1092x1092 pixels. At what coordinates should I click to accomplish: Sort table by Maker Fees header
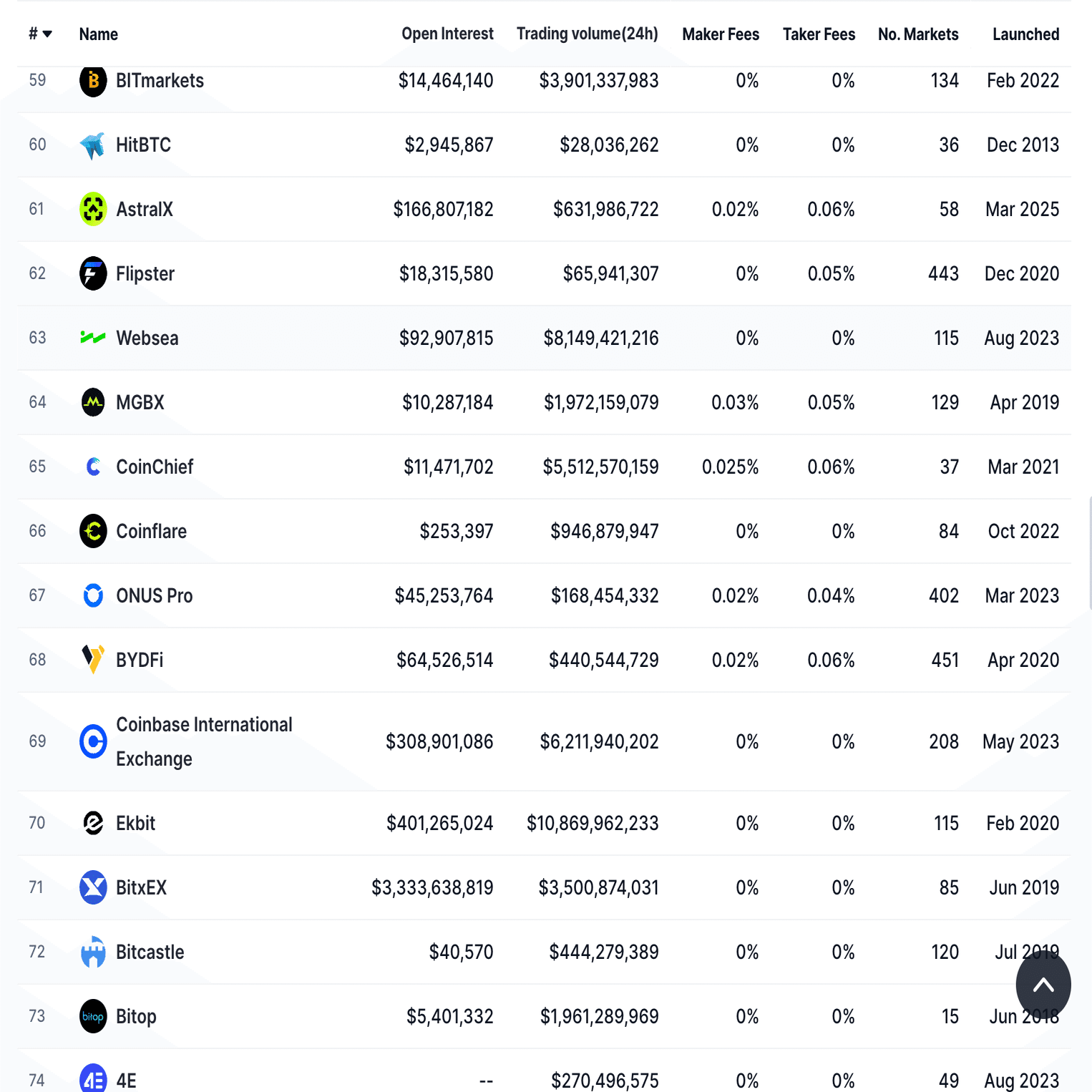pyautogui.click(x=721, y=34)
